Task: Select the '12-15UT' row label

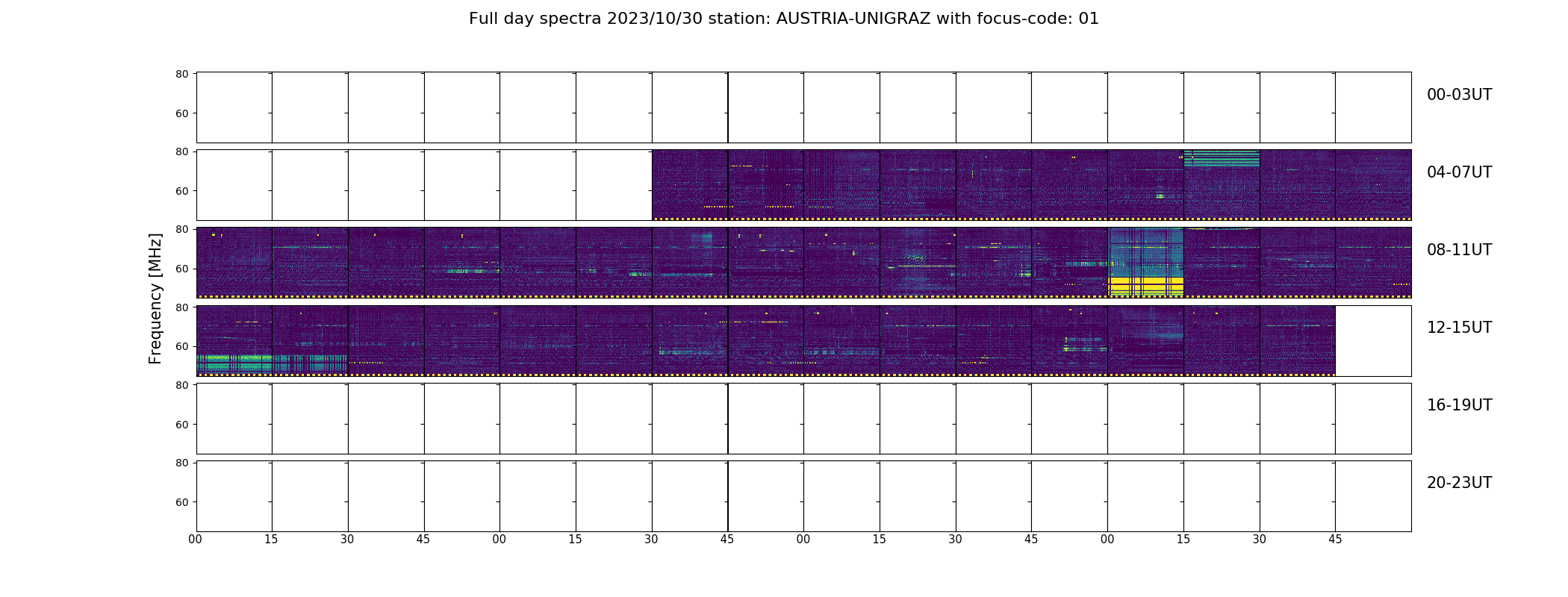Action: coord(1459,328)
